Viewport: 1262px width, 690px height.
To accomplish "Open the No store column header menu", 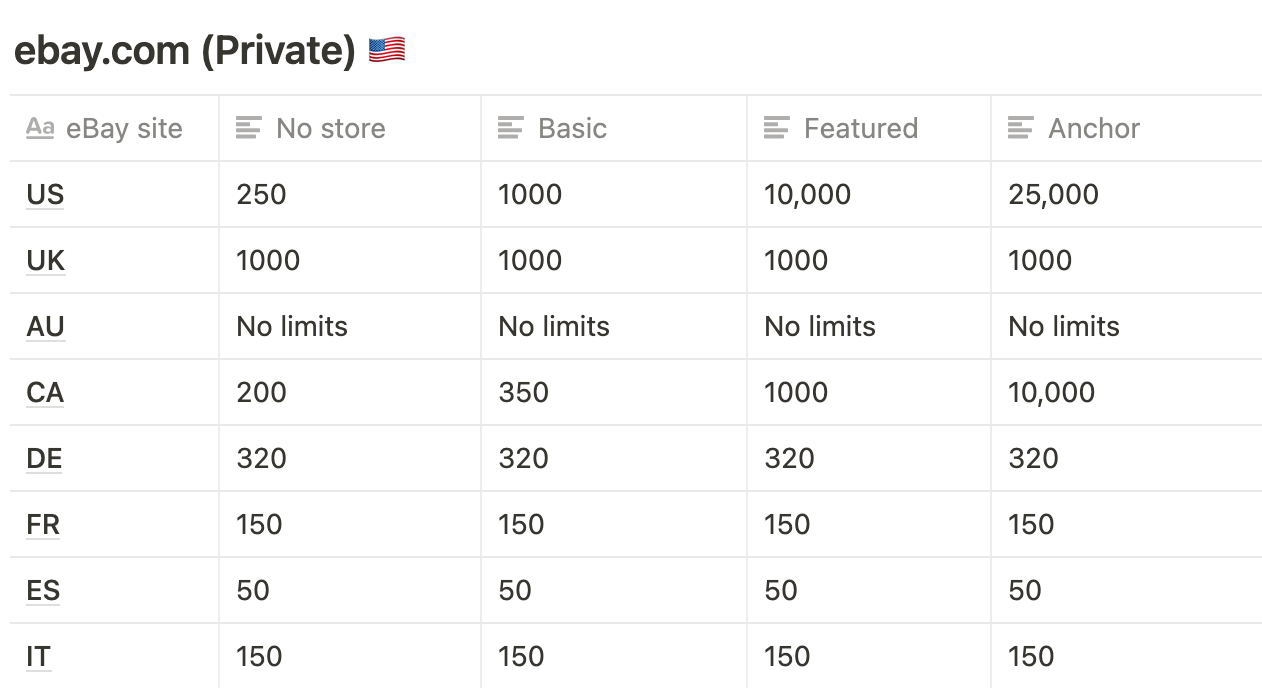I will 349,128.
